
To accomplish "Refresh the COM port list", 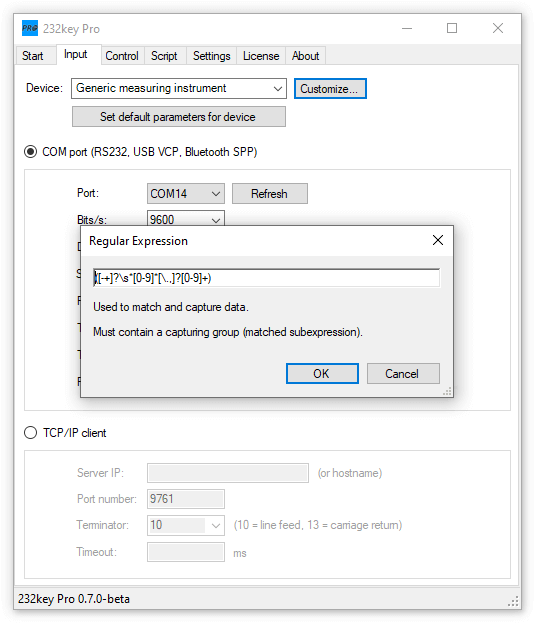I will (x=270, y=193).
